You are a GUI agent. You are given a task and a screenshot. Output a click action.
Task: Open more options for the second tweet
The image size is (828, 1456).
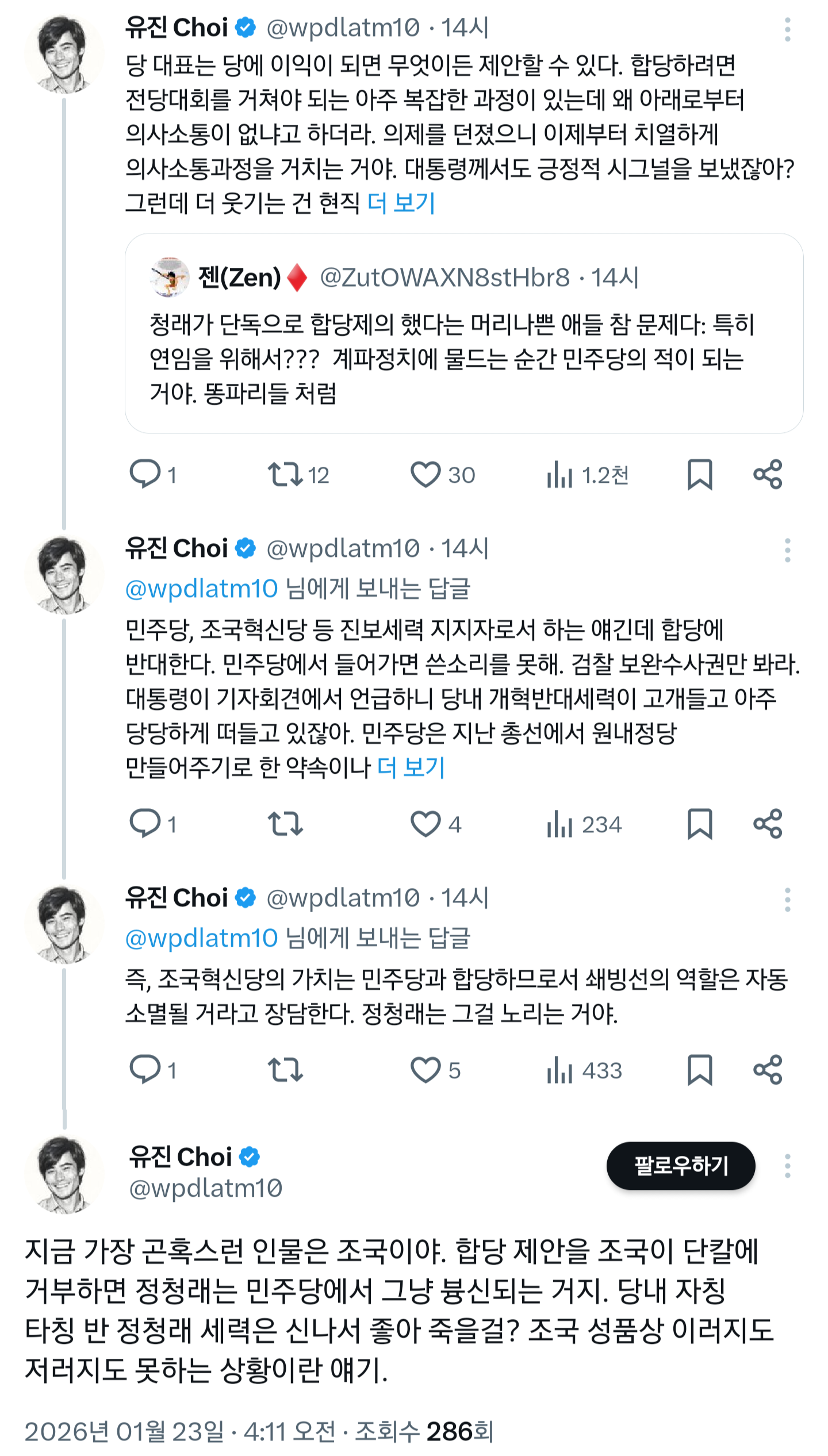(x=787, y=550)
